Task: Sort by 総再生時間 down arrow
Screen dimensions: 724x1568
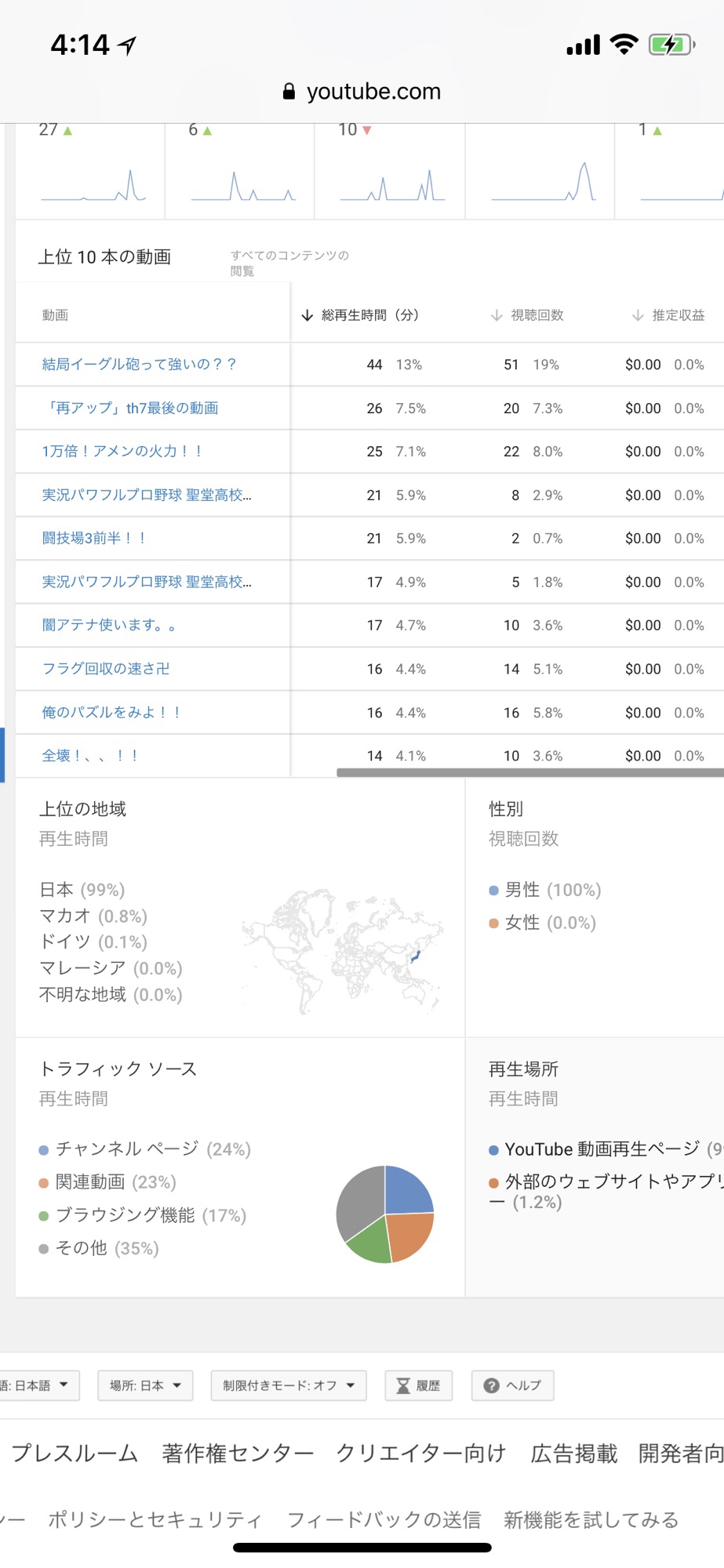Action: pos(307,315)
